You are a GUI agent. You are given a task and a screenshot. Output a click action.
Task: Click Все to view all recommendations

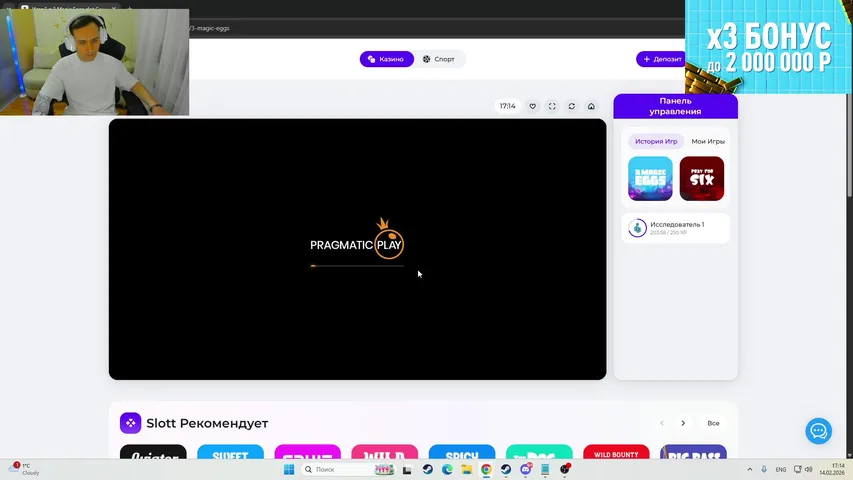[x=713, y=423]
